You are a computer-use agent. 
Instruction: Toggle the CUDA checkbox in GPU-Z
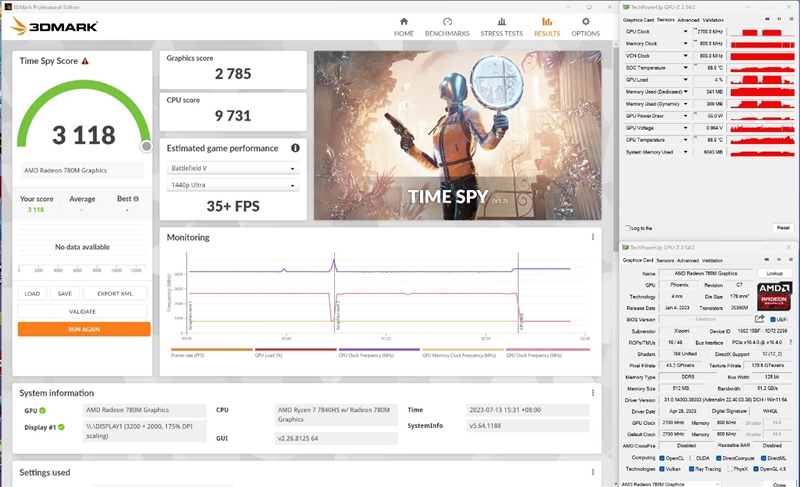pos(692,458)
